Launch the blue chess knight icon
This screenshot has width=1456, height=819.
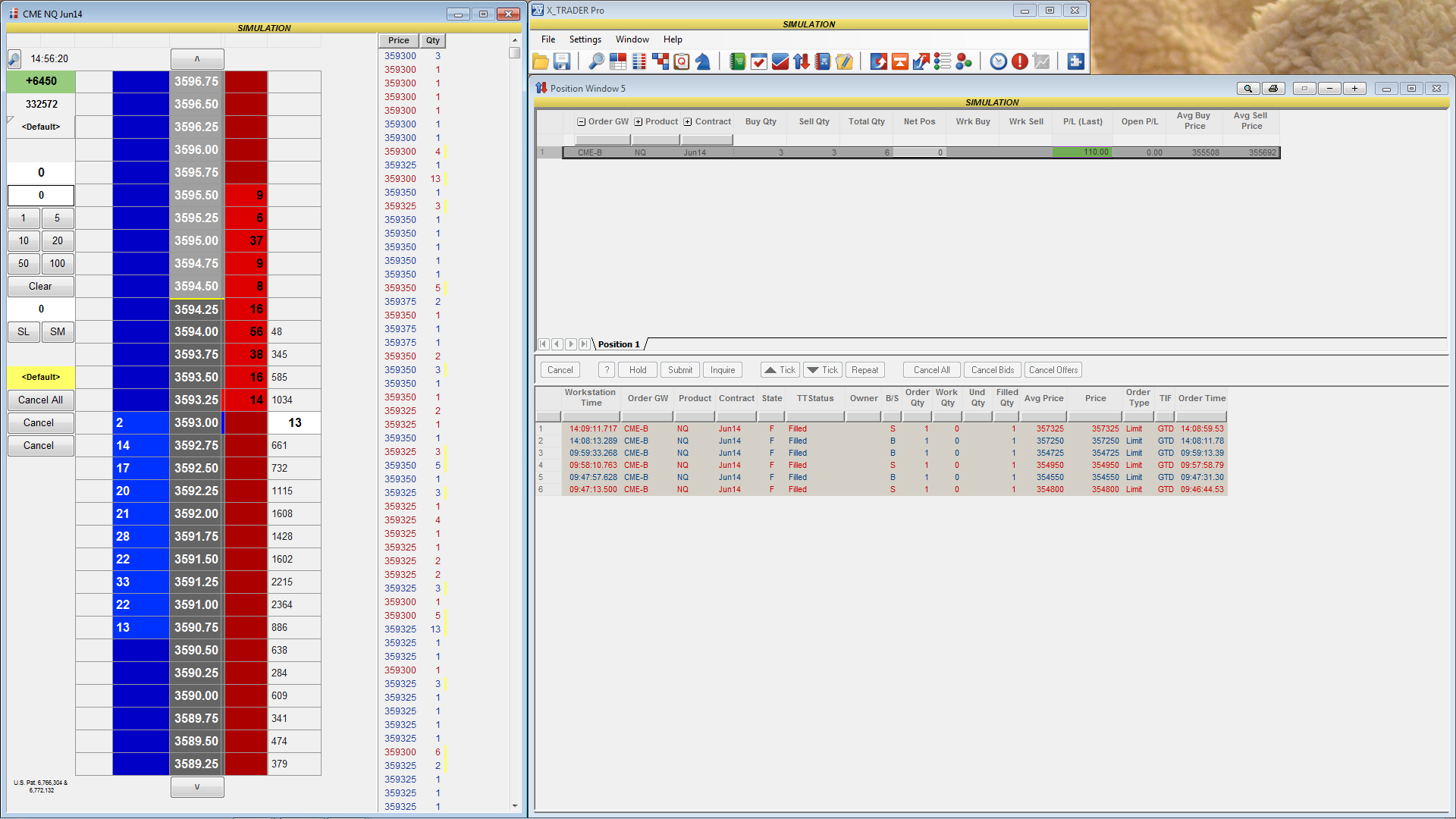coord(703,61)
